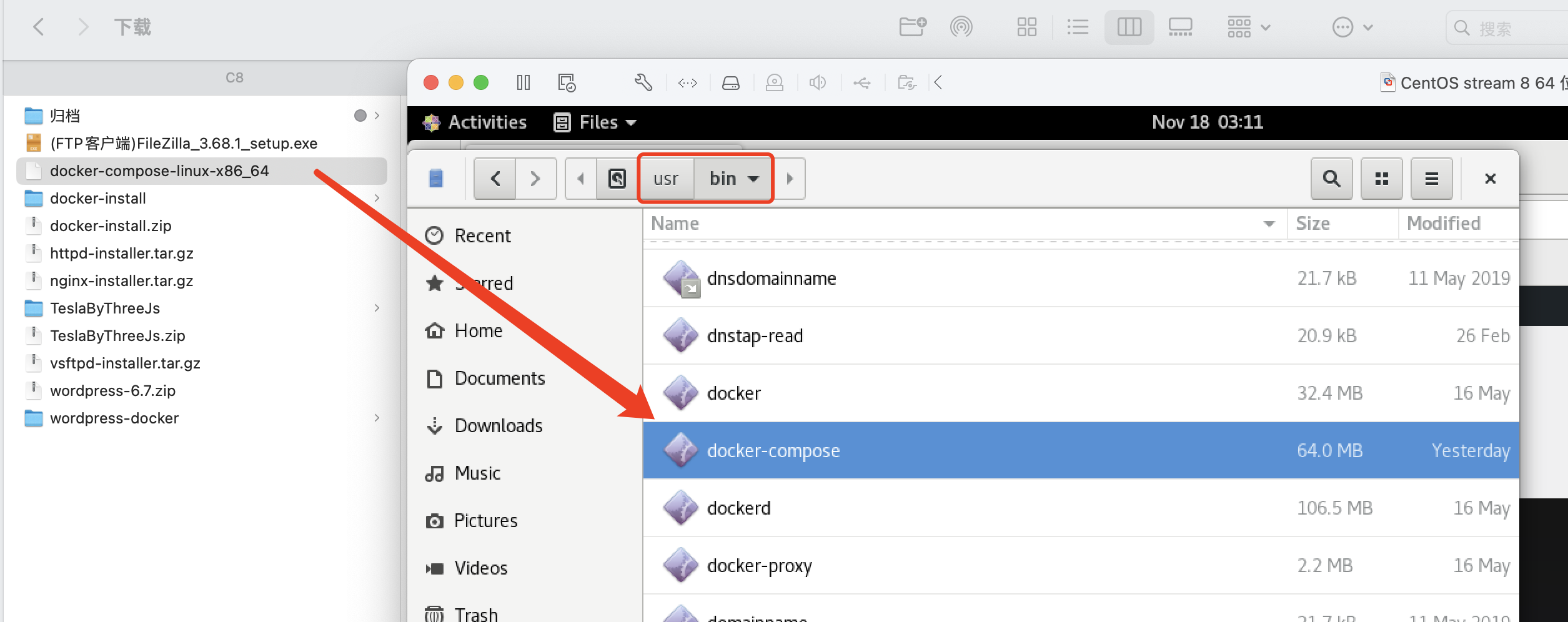Create a new folder via Finder toolbar icon
Screen dimensions: 1568x622
(x=911, y=27)
